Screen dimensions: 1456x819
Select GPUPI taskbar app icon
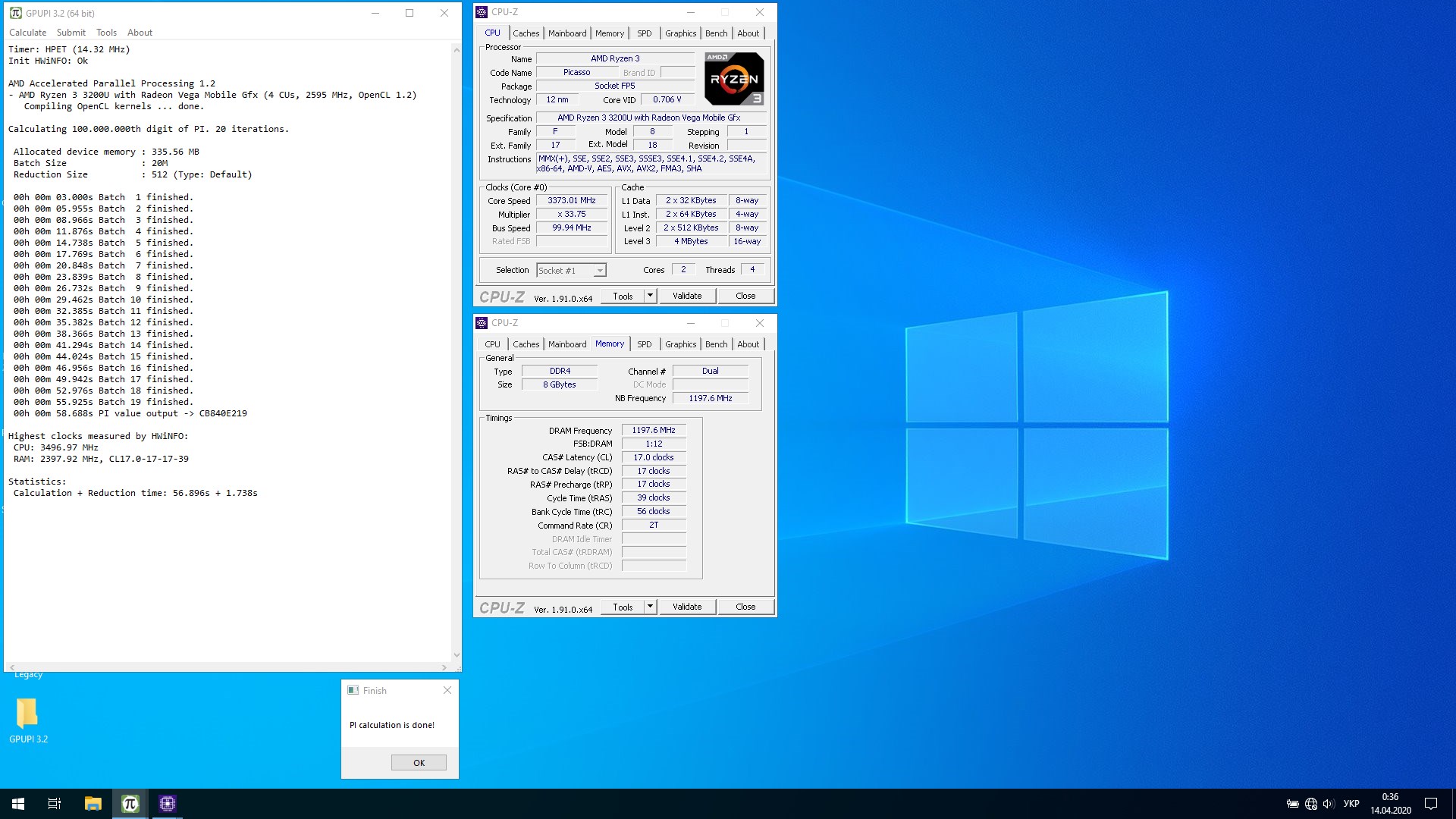coord(130,804)
